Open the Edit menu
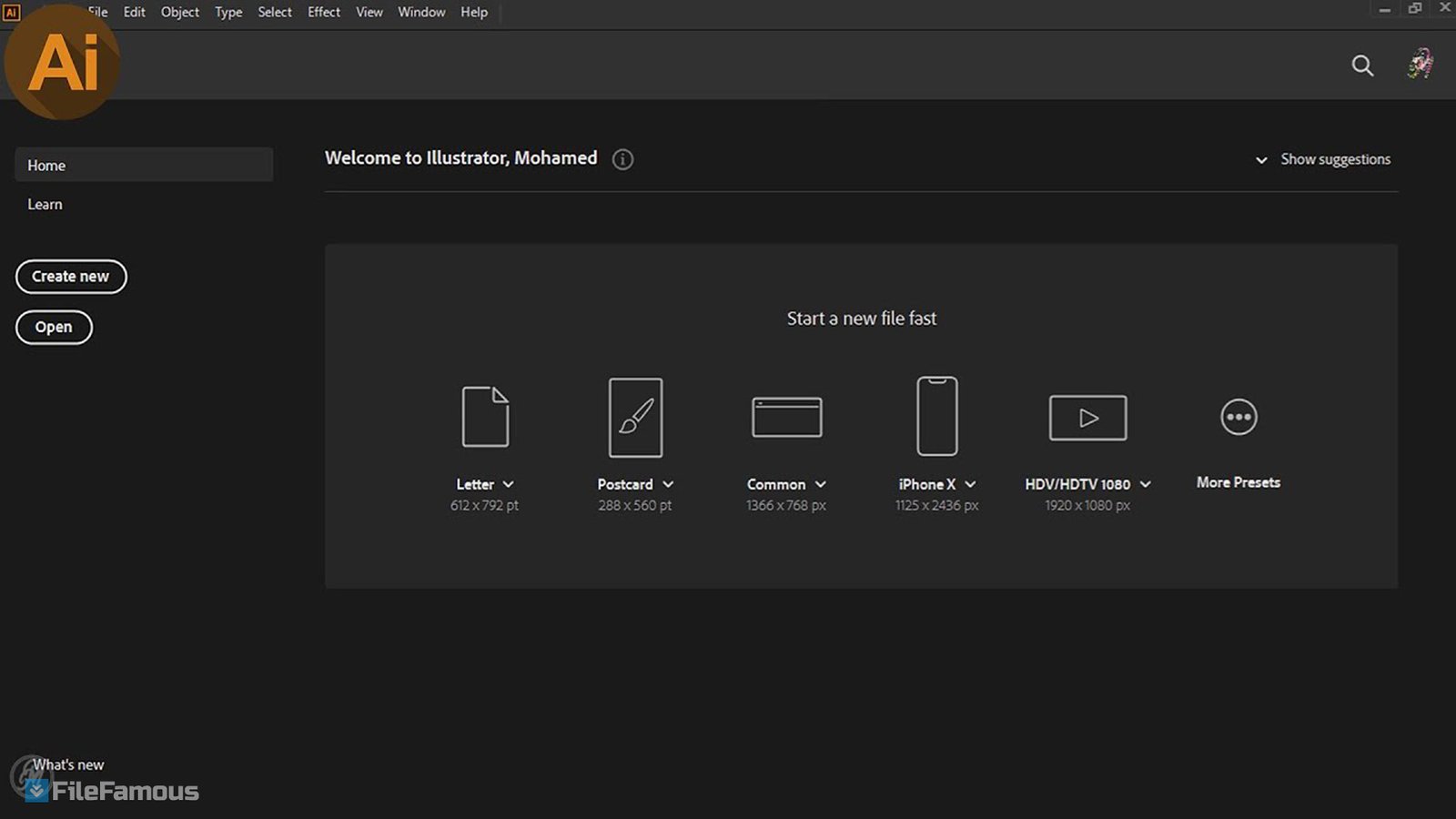The height and width of the screenshot is (819, 1456). (135, 12)
